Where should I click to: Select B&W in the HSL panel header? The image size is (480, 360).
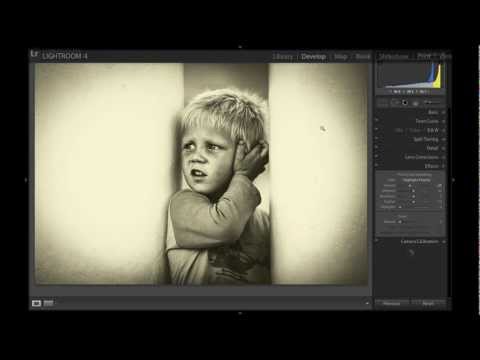pos(433,130)
